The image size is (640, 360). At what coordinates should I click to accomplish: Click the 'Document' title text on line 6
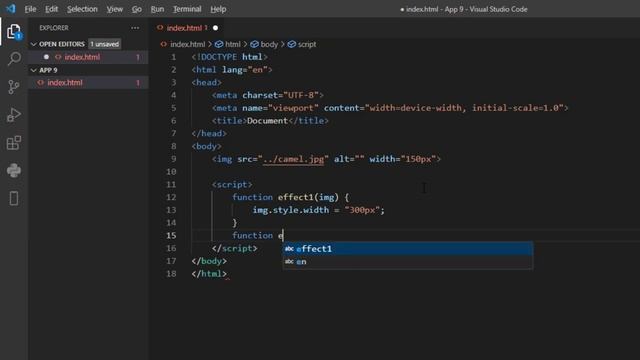click(x=267, y=120)
